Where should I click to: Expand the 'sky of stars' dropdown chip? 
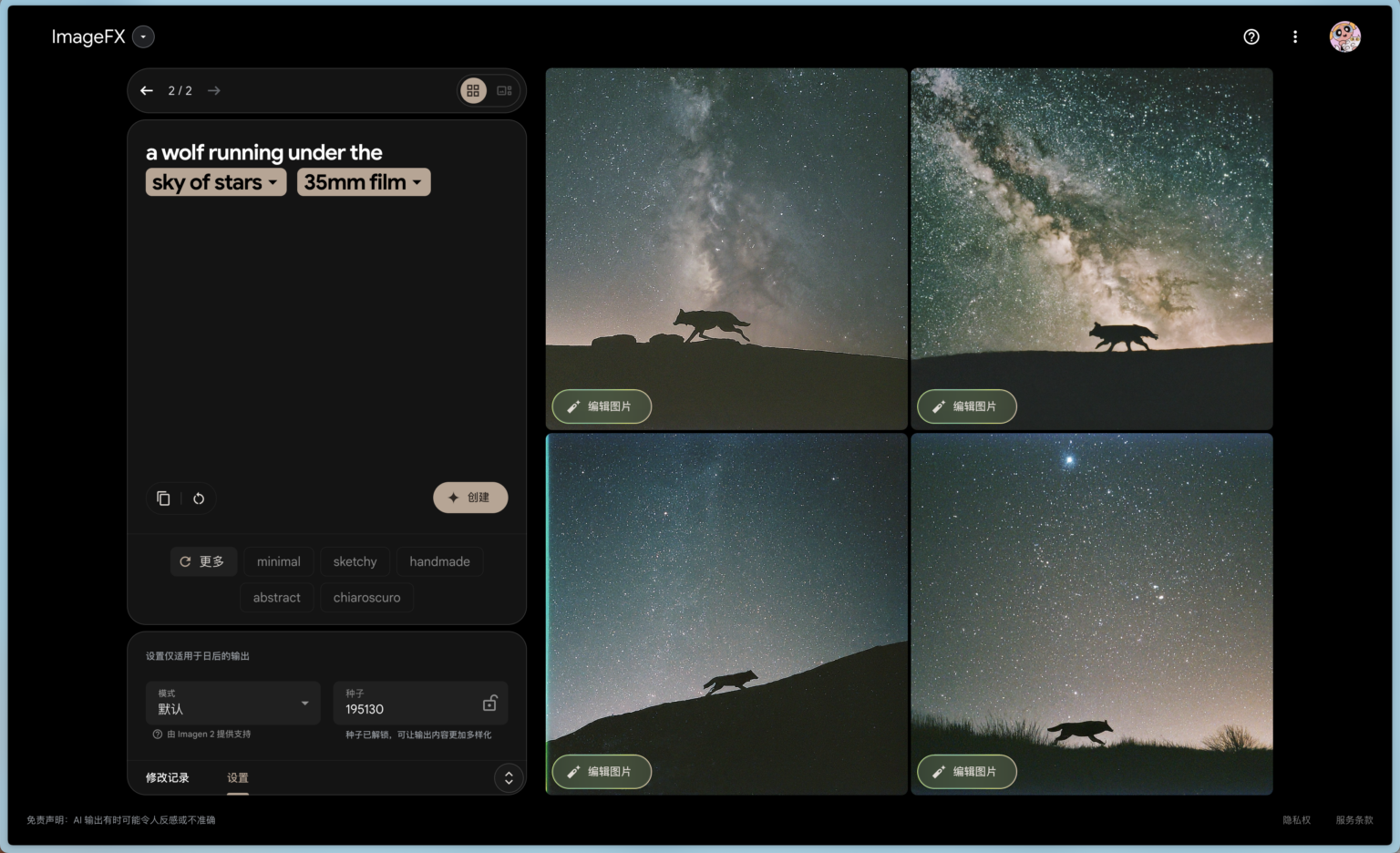216,182
